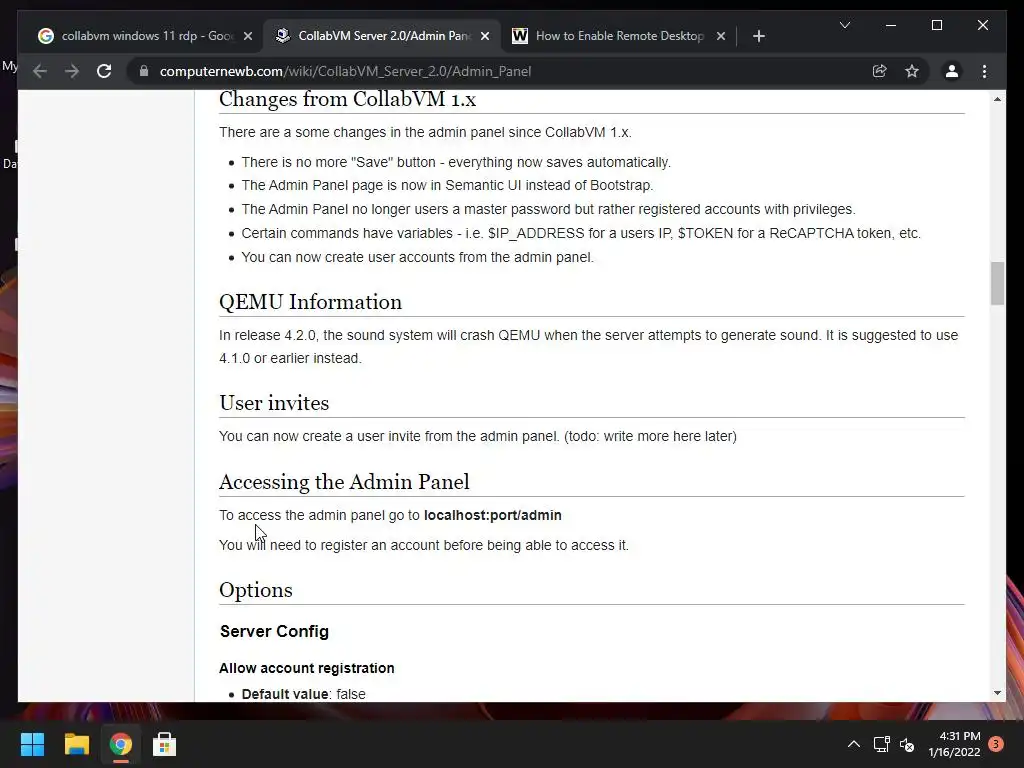Click the scrollbar down arrow
1024x768 pixels.
[997, 693]
